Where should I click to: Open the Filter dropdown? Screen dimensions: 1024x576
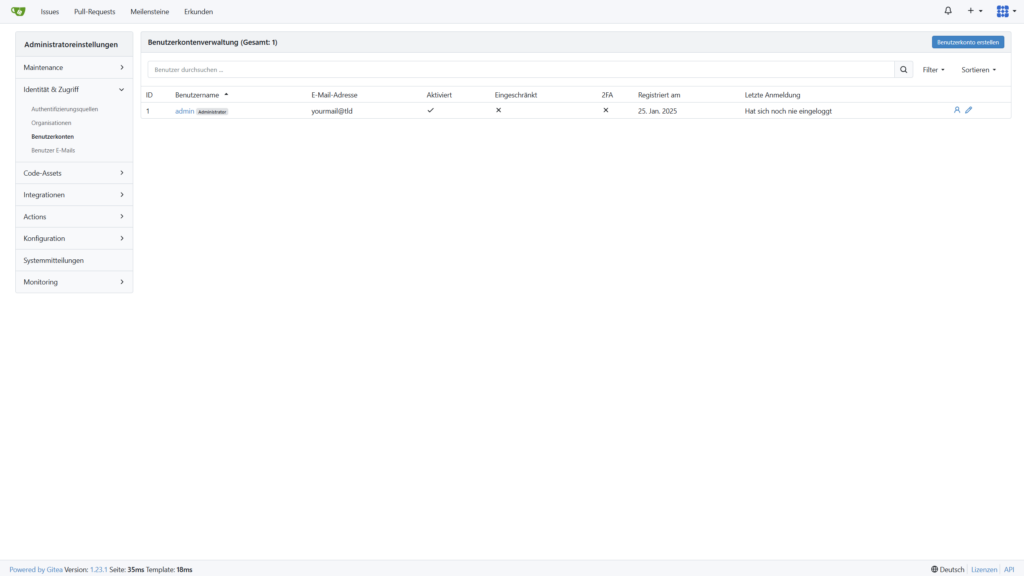933,70
